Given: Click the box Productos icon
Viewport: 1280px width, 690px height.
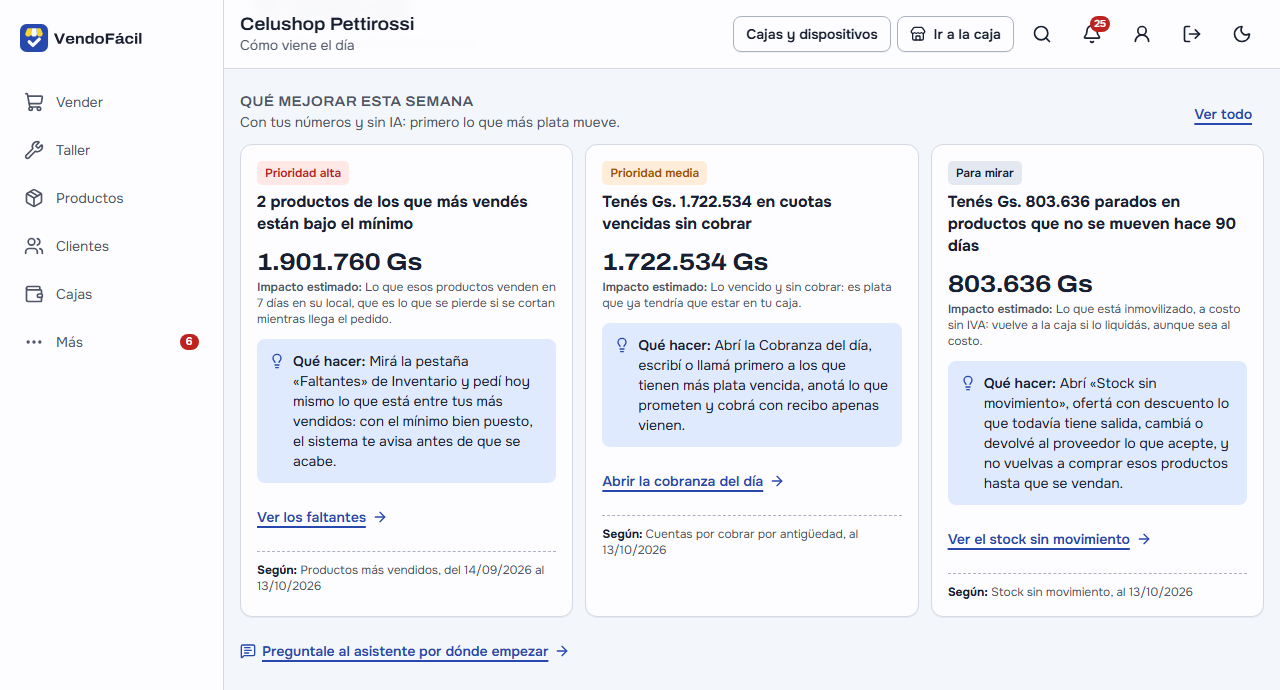Looking at the screenshot, I should 34,198.
